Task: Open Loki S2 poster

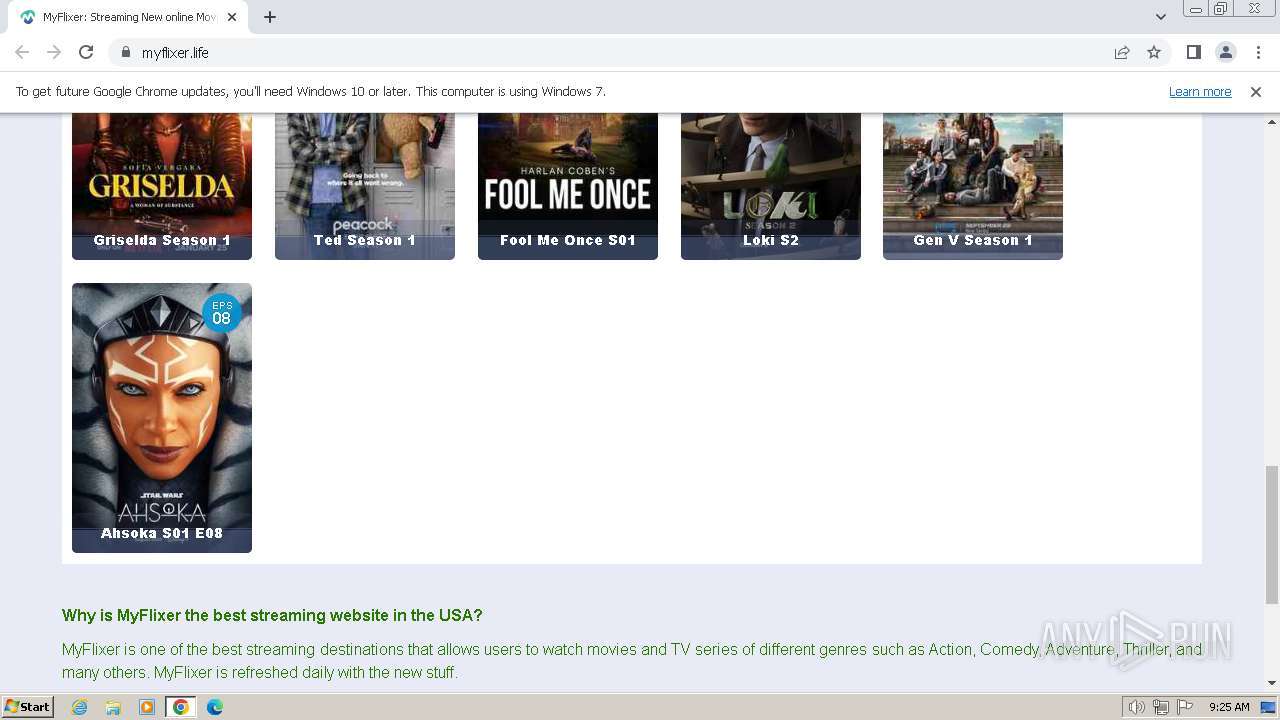Action: coord(771,186)
